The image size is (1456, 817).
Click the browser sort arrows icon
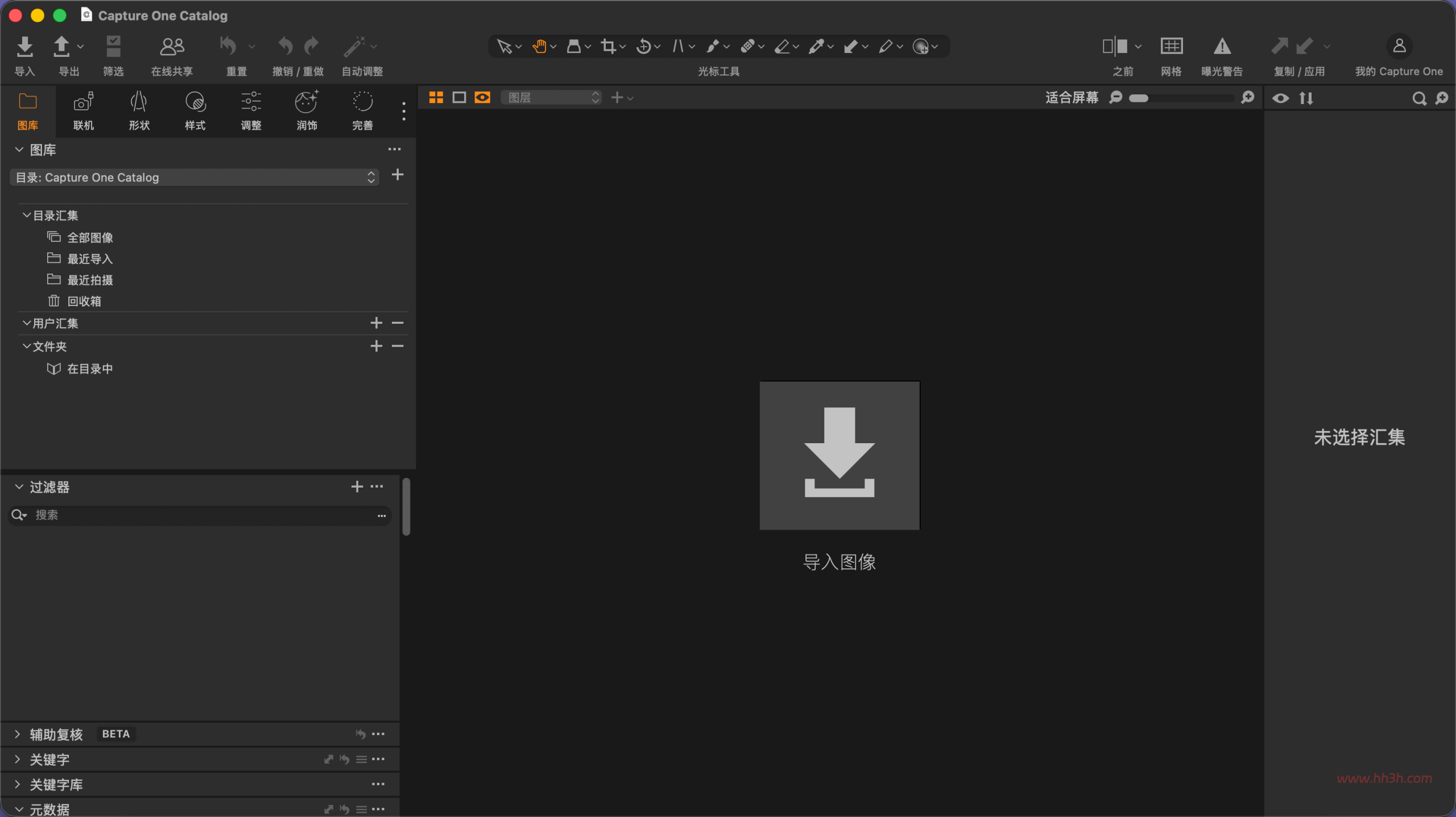point(1306,98)
